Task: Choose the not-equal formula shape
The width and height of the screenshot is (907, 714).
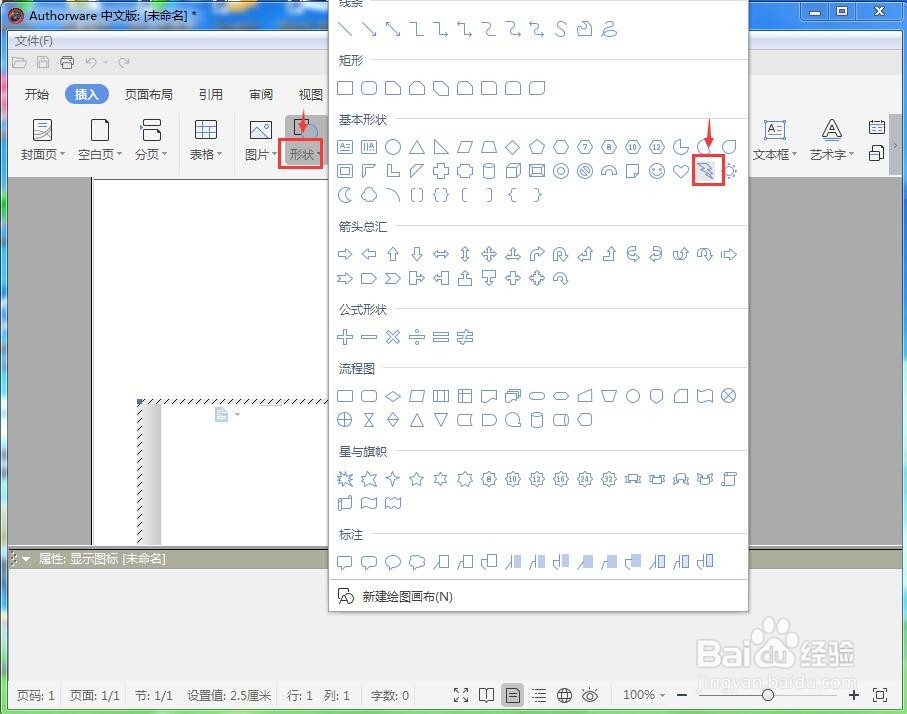Action: pyautogui.click(x=464, y=337)
